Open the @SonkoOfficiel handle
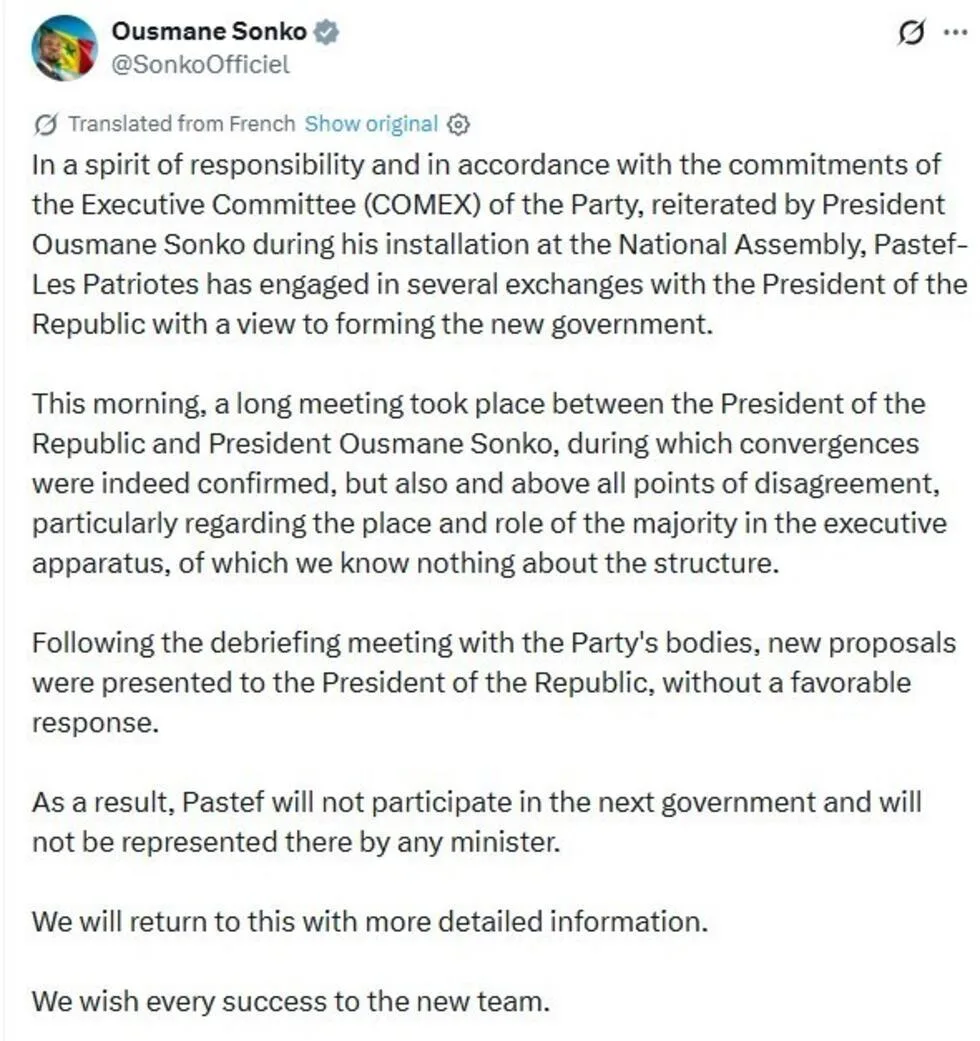The width and height of the screenshot is (980, 1041). click(201, 64)
